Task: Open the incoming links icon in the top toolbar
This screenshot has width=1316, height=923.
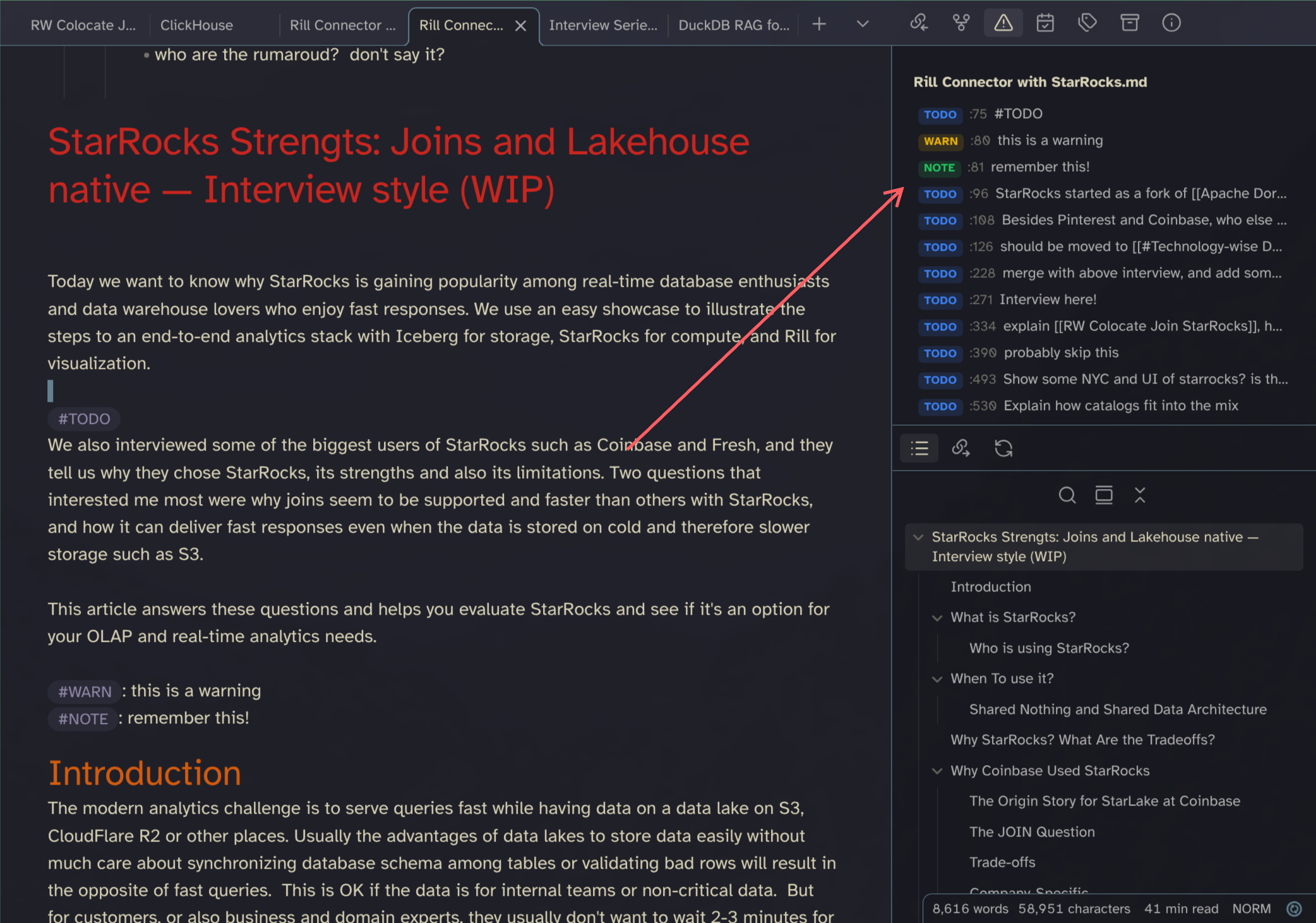Action: point(919,23)
